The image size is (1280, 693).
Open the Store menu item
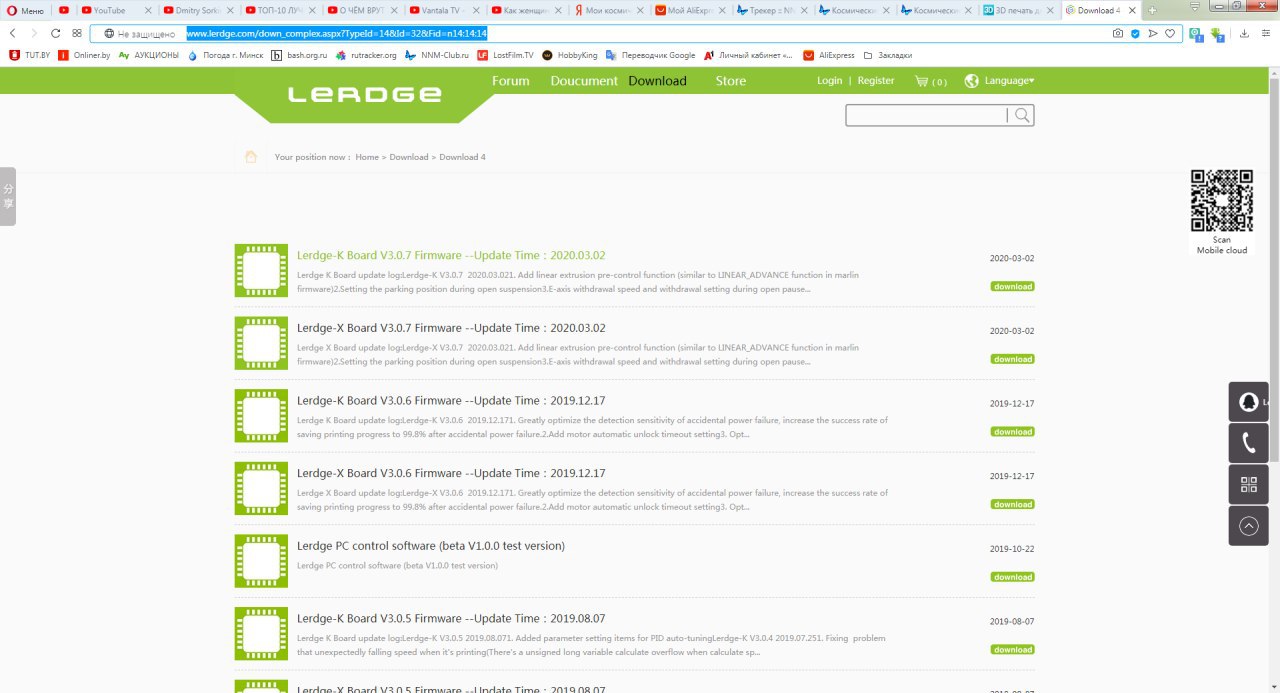731,81
